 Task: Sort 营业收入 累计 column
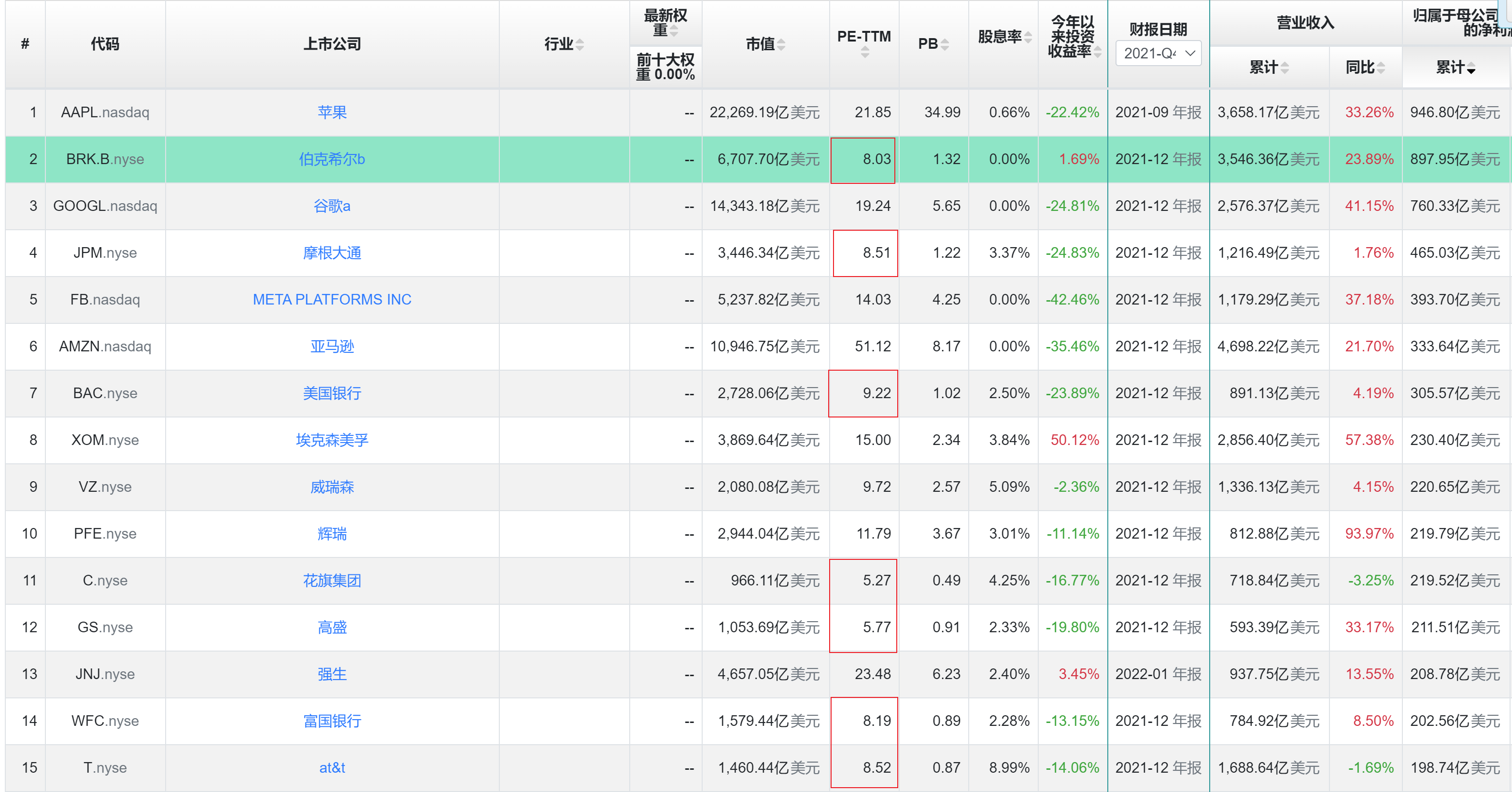1284,68
